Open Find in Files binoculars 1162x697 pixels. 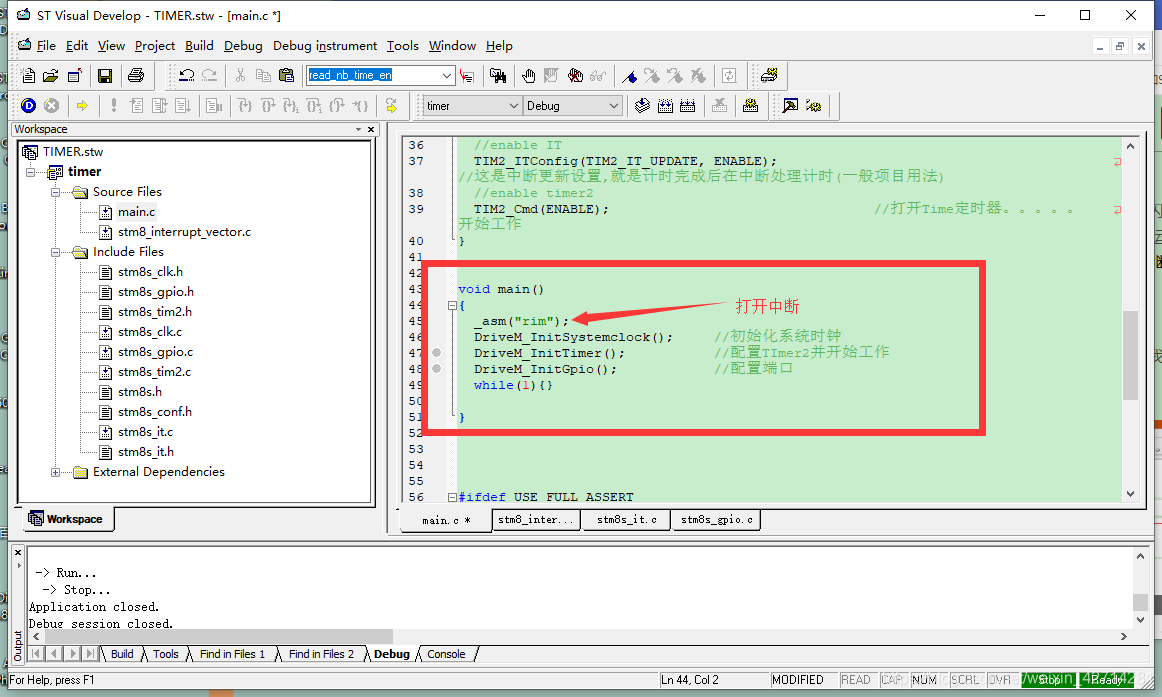(x=498, y=76)
